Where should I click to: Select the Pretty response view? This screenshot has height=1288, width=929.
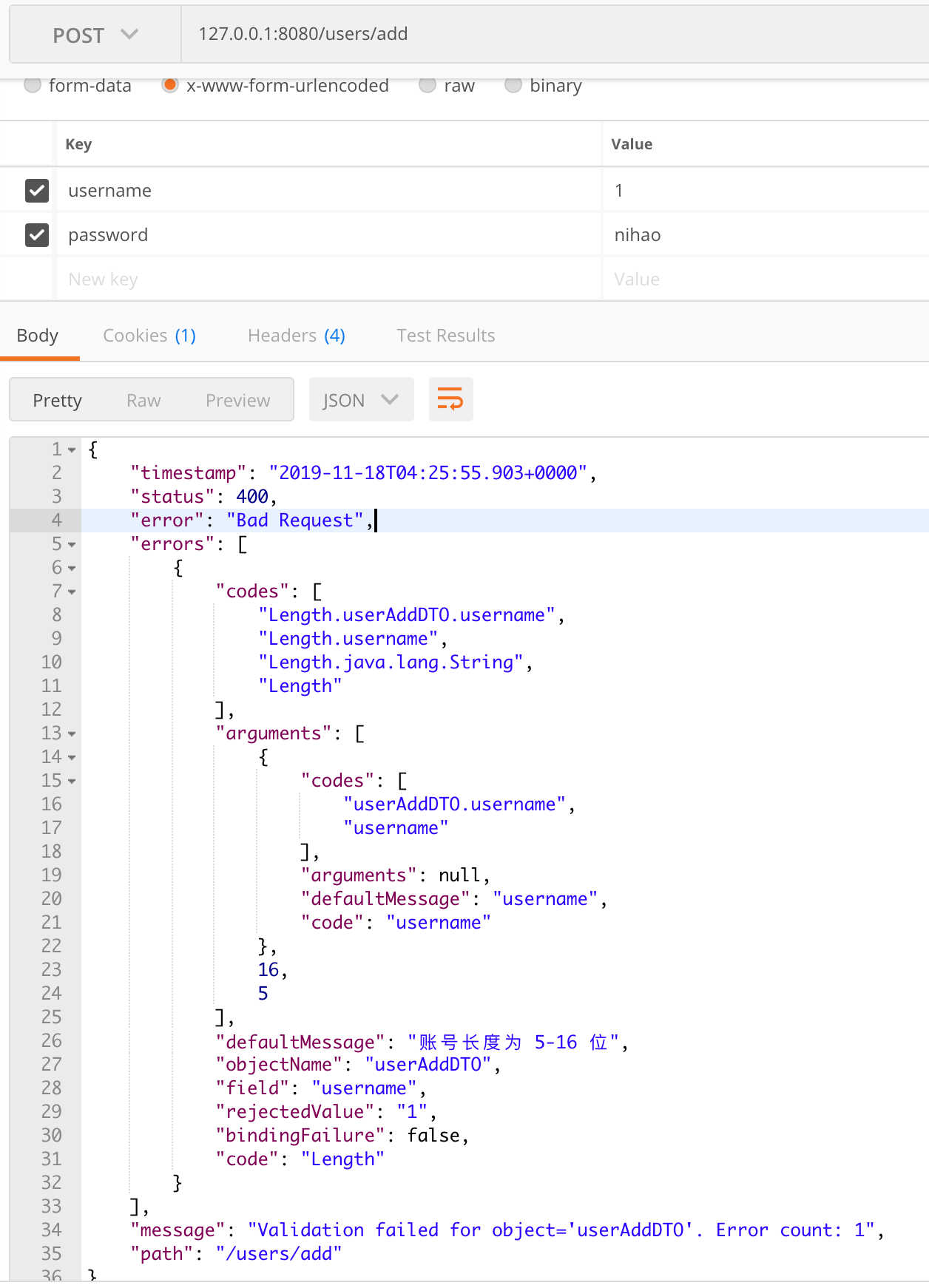coord(57,400)
